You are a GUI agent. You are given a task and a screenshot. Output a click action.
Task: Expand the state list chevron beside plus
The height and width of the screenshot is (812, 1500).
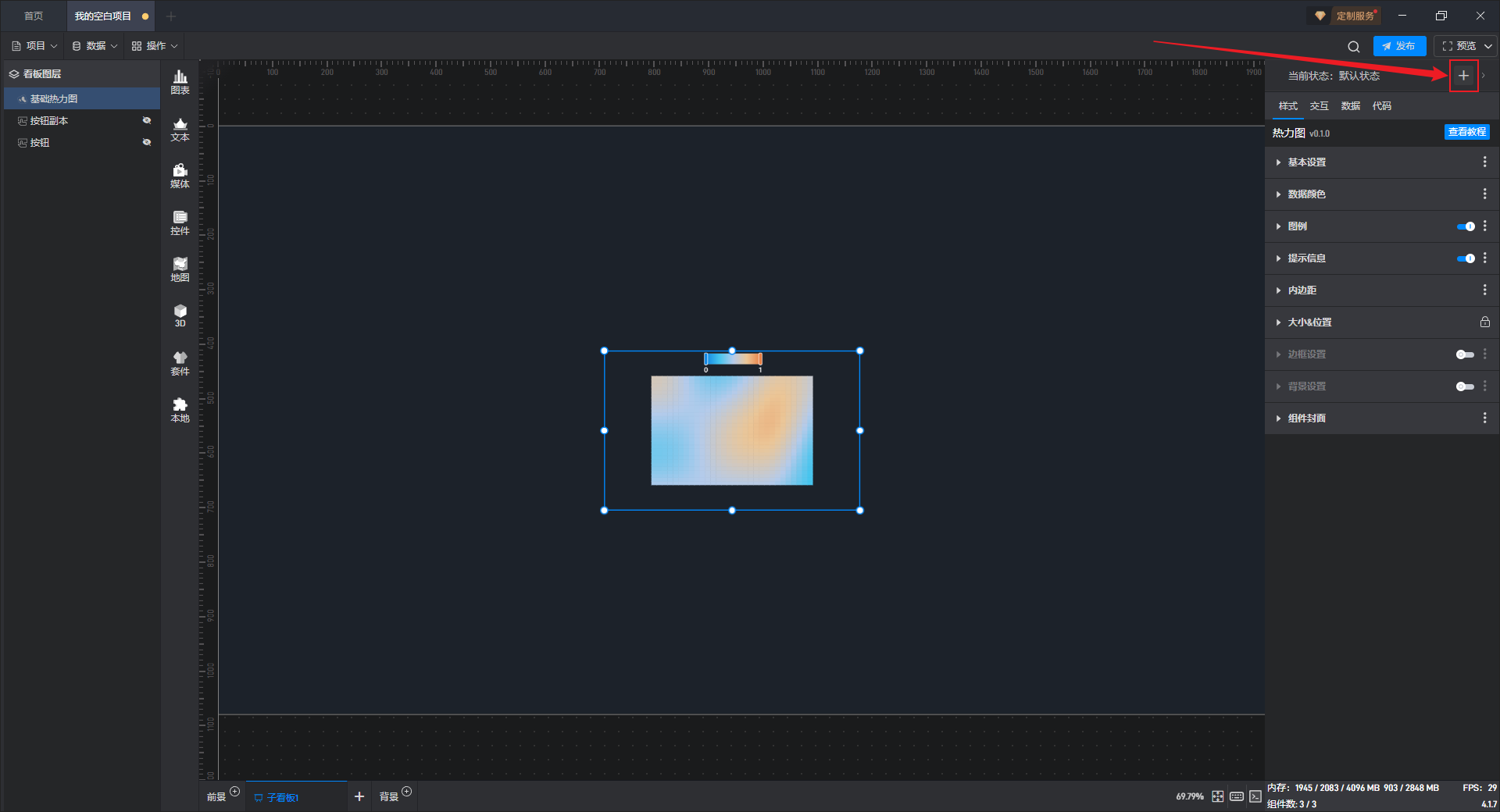coord(1484,76)
